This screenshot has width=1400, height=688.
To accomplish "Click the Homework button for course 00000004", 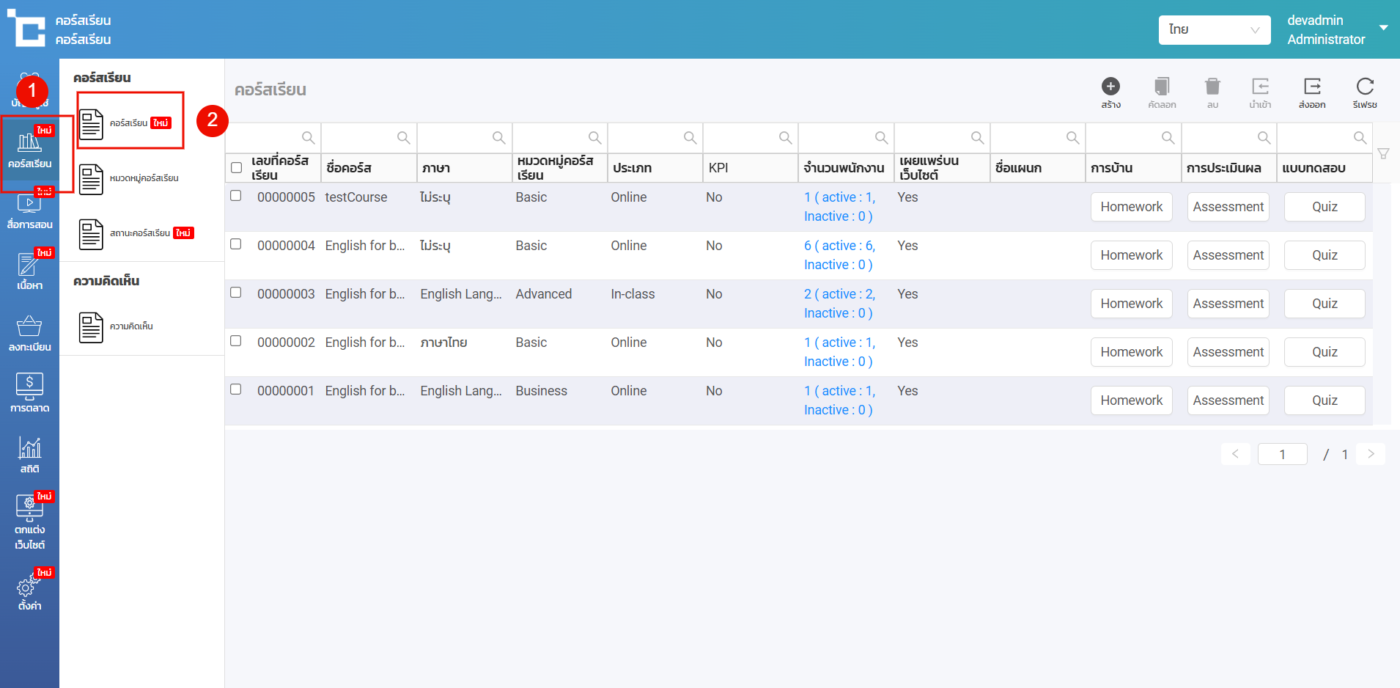I will [x=1131, y=255].
